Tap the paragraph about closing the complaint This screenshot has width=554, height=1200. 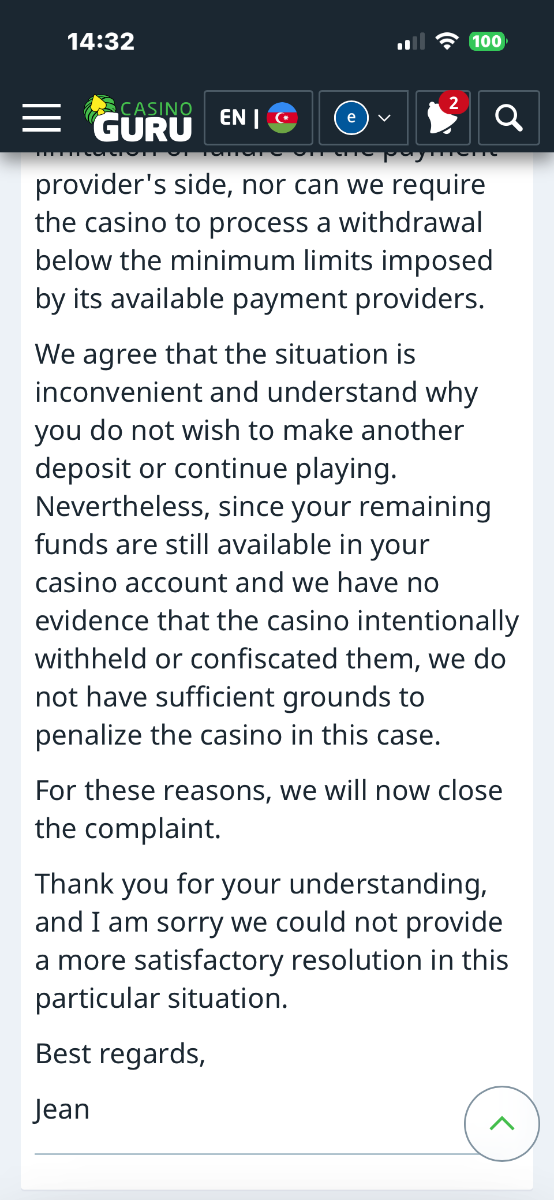click(269, 809)
